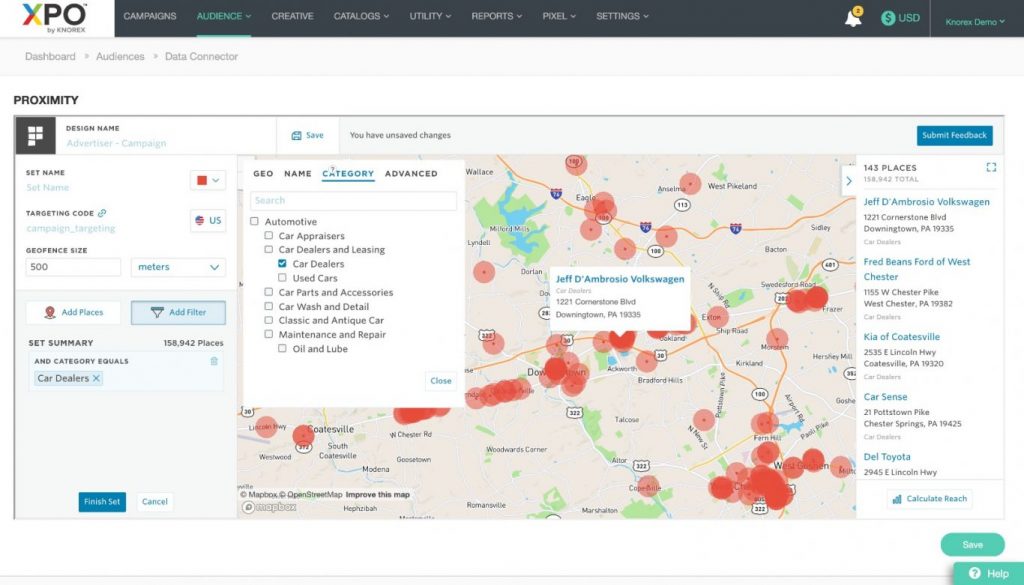Click the red pin at Exton
Viewport: 1024px width, 585px height.
pyautogui.click(x=716, y=317)
